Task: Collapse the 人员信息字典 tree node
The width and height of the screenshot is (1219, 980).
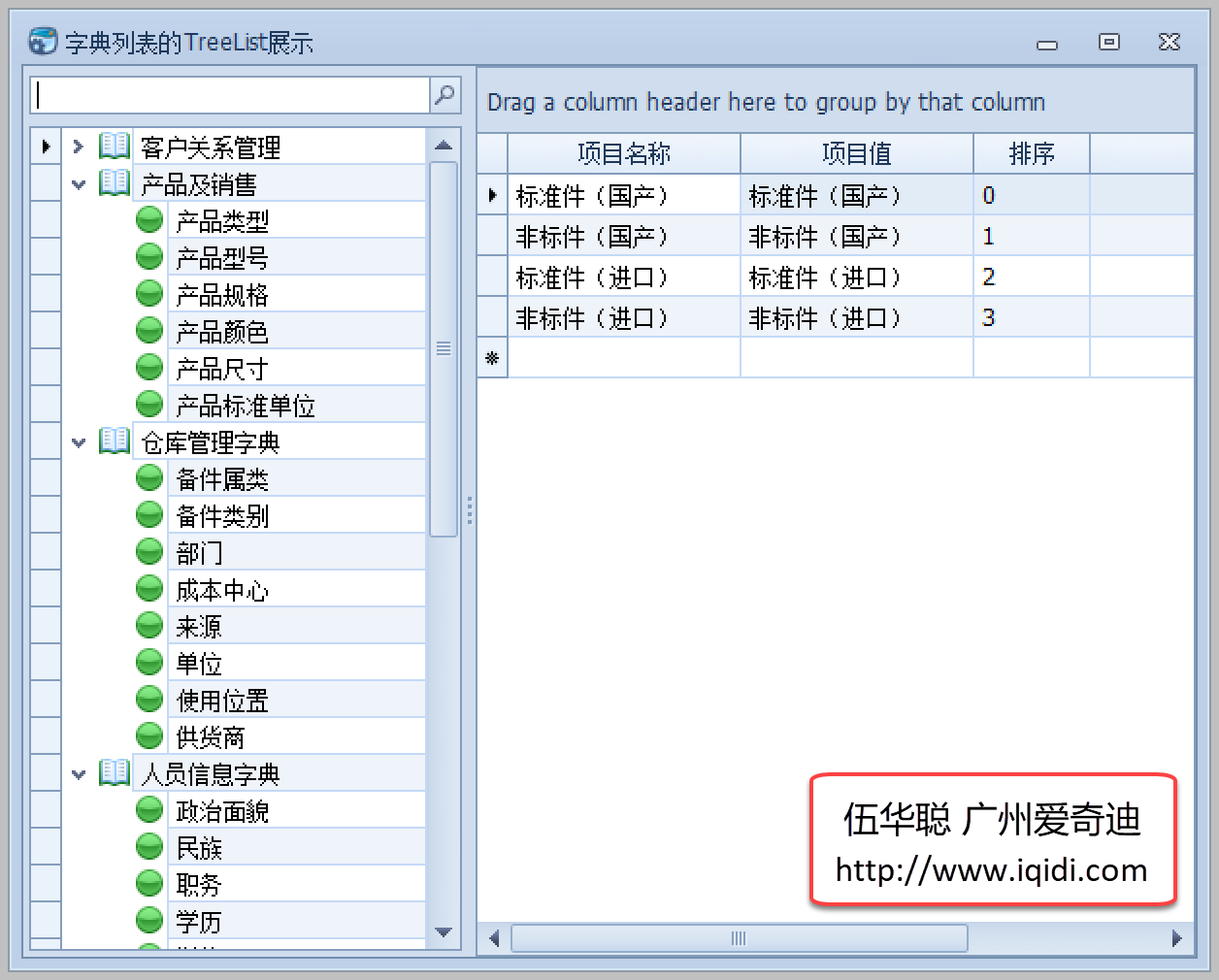Action: point(79,774)
